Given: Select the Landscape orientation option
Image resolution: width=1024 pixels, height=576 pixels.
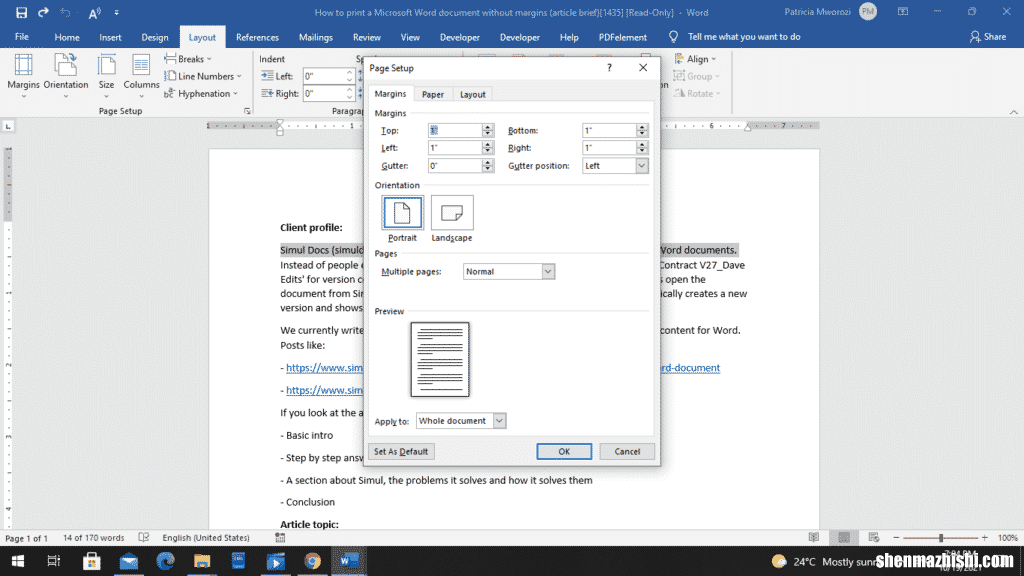Looking at the screenshot, I should [x=452, y=219].
